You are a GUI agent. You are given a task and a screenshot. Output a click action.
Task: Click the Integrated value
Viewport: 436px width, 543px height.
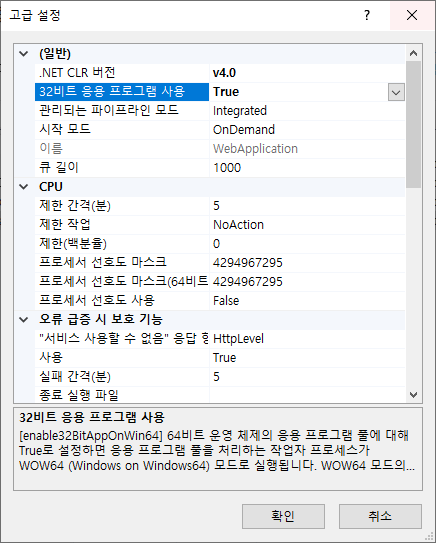point(240,111)
